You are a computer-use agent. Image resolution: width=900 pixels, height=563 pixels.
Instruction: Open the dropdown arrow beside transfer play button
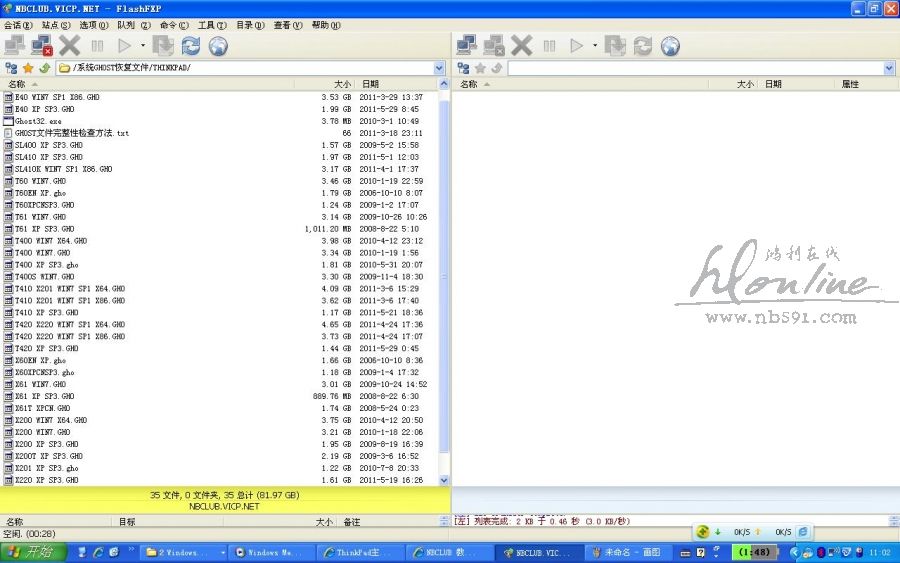(x=143, y=45)
